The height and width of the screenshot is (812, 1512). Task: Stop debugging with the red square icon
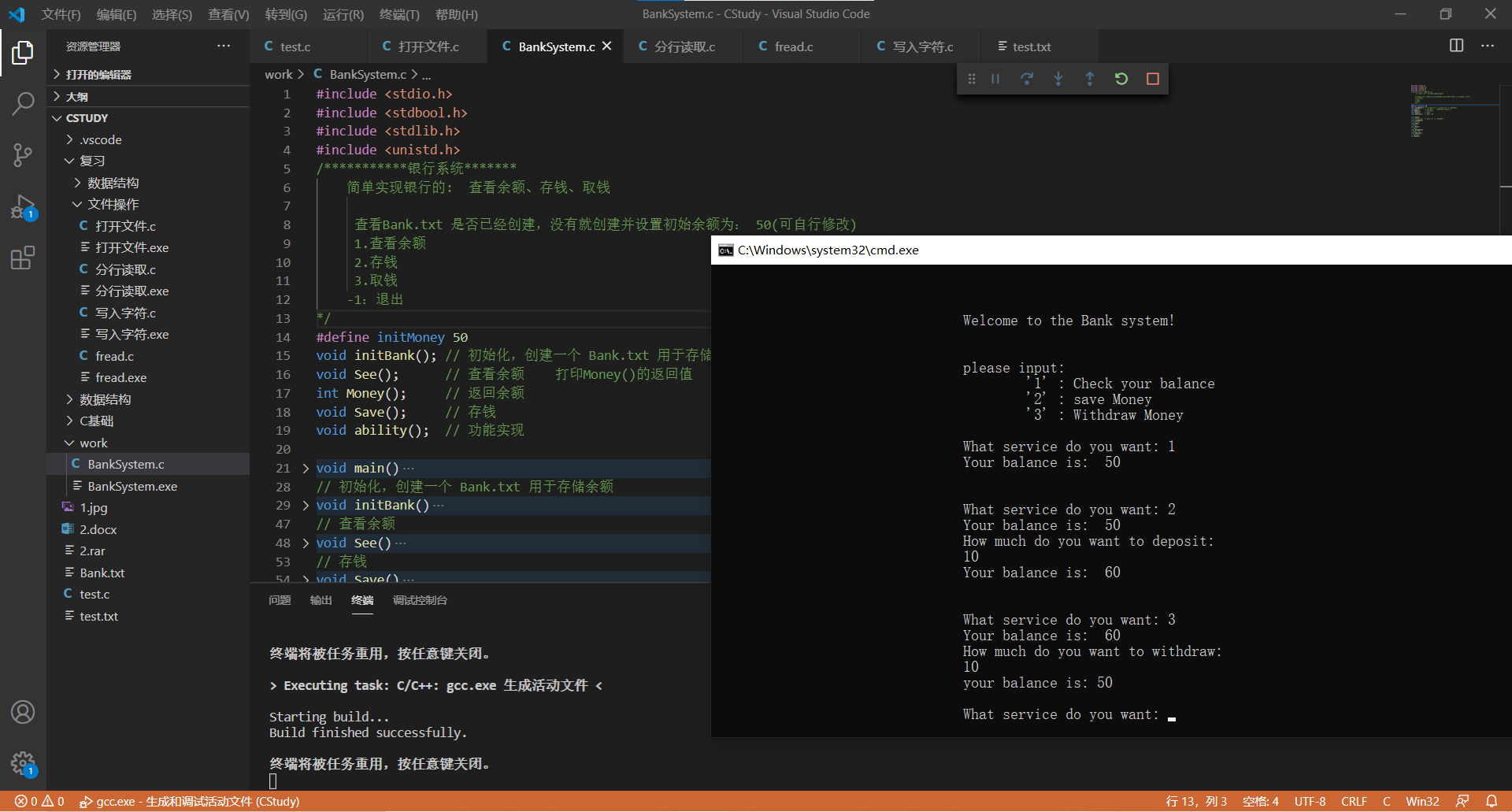(x=1153, y=79)
